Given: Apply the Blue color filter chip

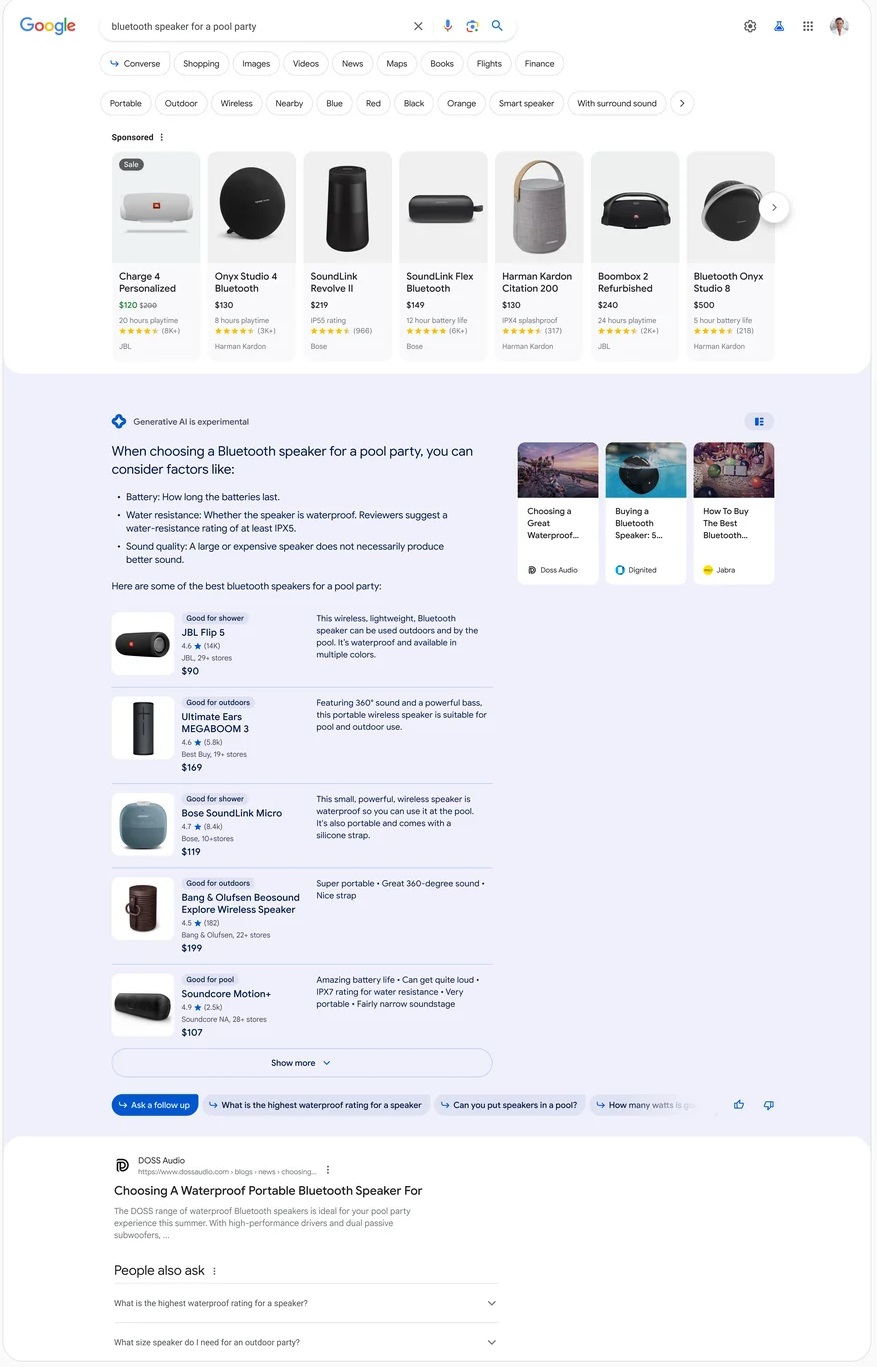Looking at the screenshot, I should (334, 103).
